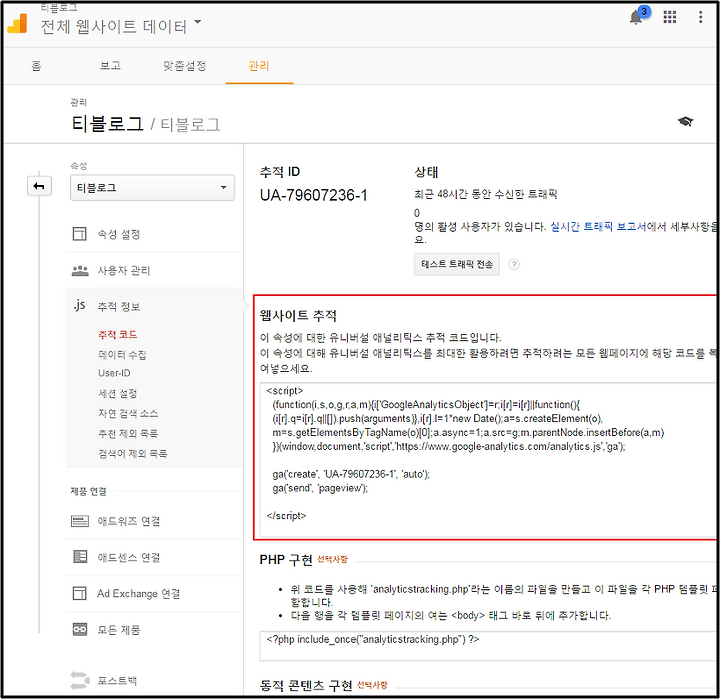
Task: Click the 제품 연결 section label
Action: click(88, 491)
